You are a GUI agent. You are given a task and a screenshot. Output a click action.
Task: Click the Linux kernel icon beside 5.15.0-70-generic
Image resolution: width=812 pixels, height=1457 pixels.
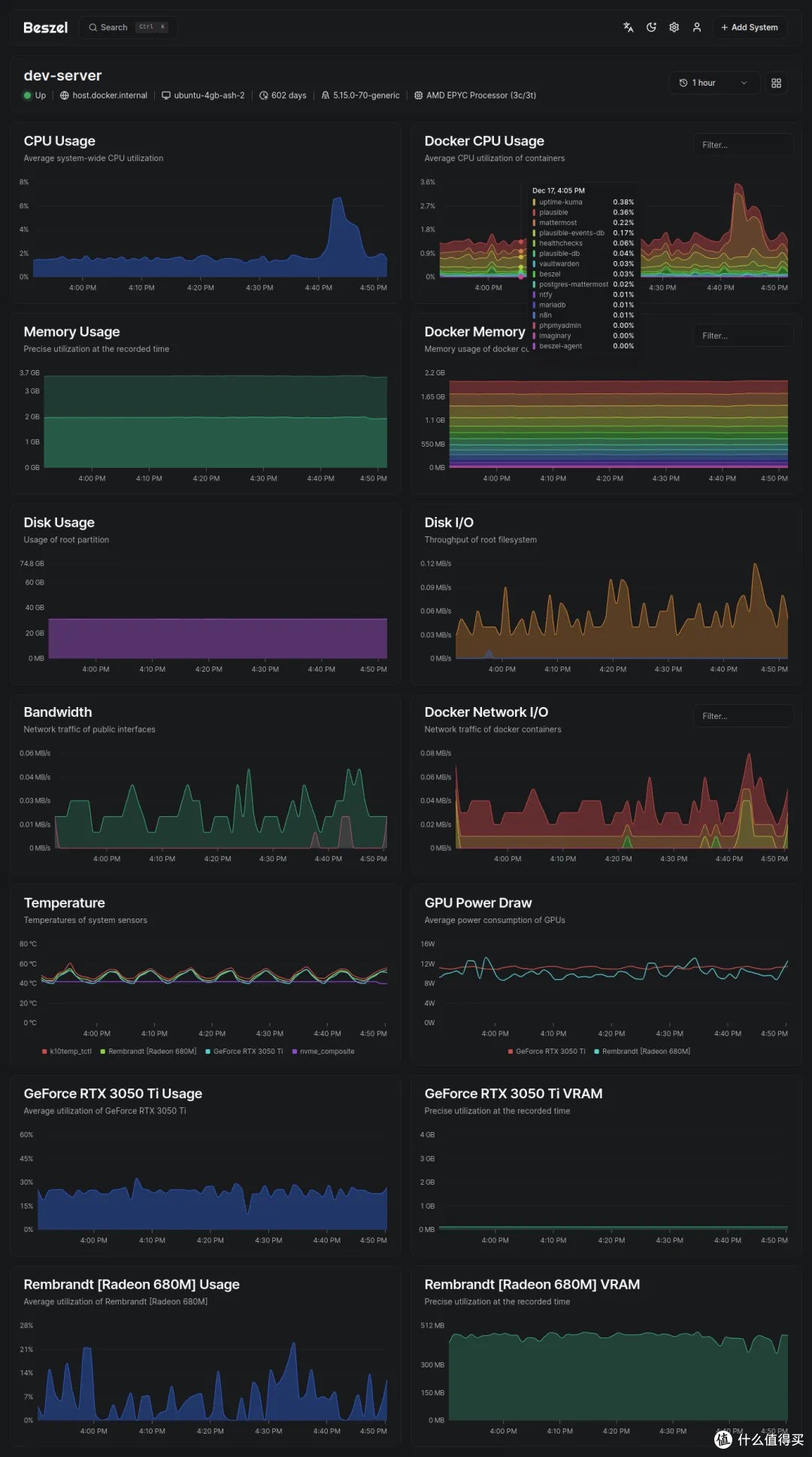pos(326,96)
